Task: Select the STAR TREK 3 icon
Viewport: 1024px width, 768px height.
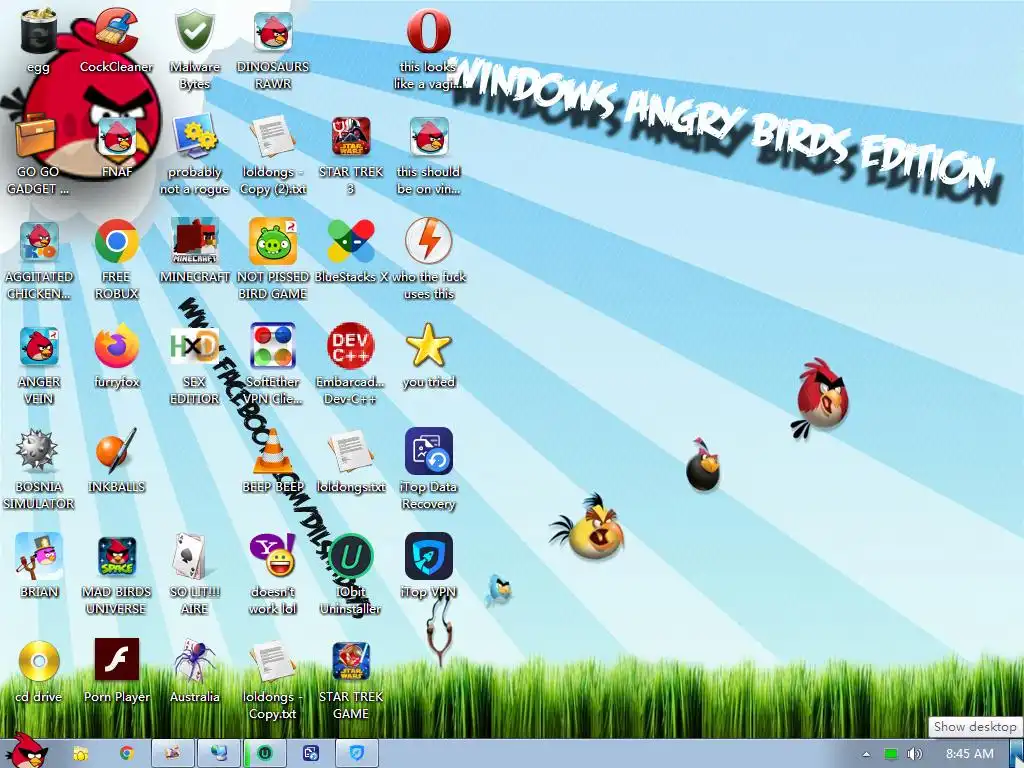Action: tap(351, 137)
